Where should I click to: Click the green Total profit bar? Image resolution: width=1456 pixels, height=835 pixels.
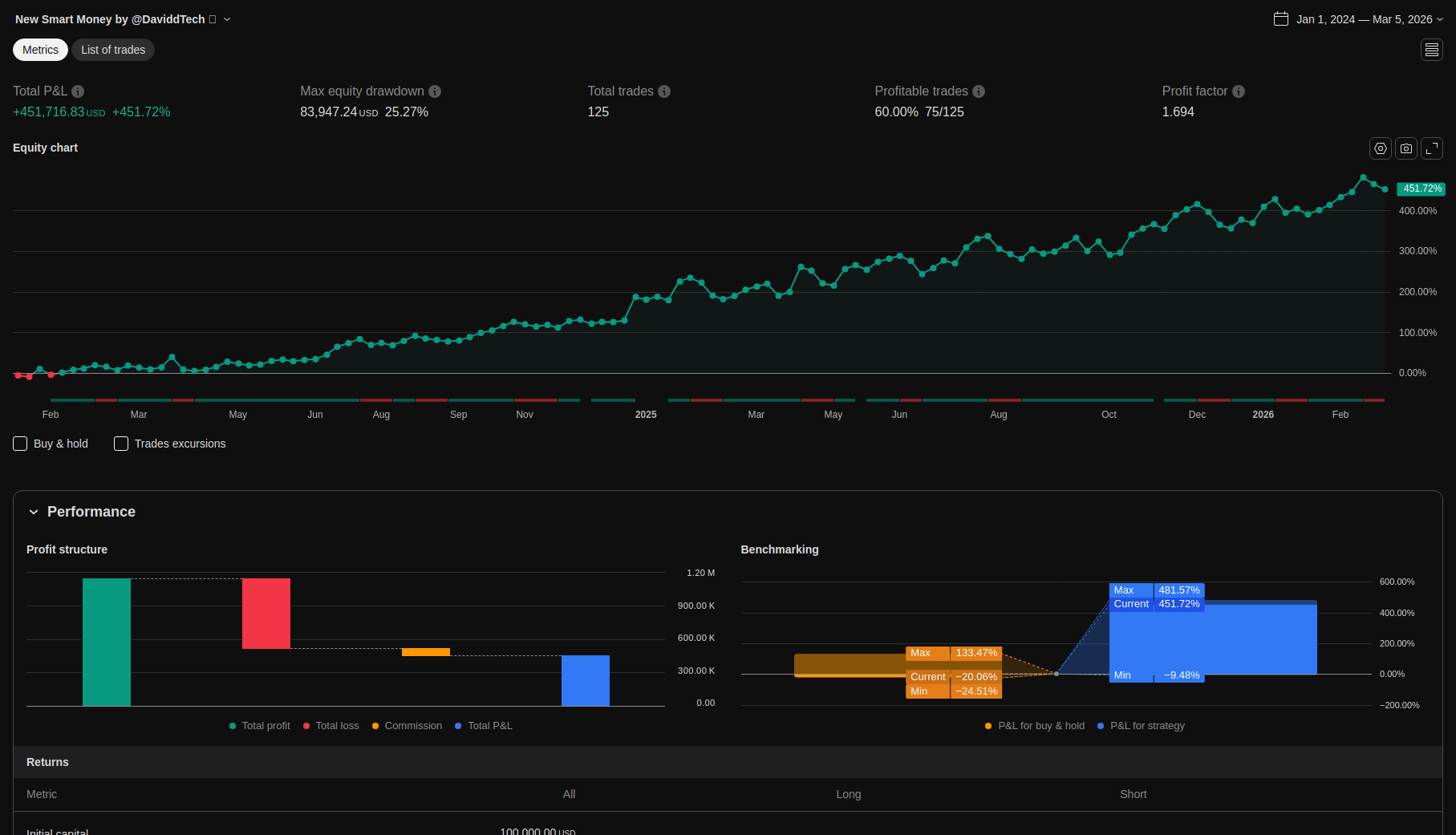(x=107, y=642)
